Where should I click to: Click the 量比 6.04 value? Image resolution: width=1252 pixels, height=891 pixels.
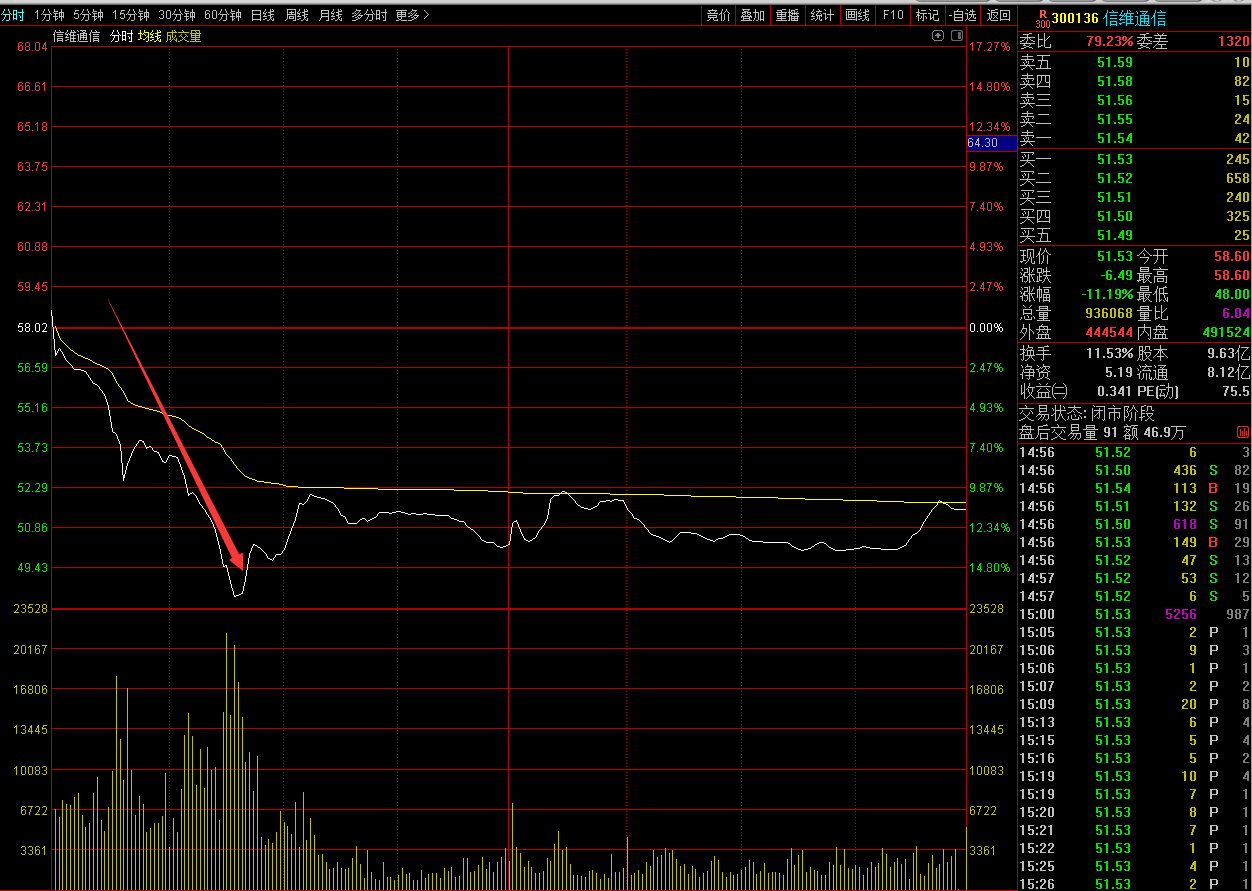pyautogui.click(x=1235, y=313)
